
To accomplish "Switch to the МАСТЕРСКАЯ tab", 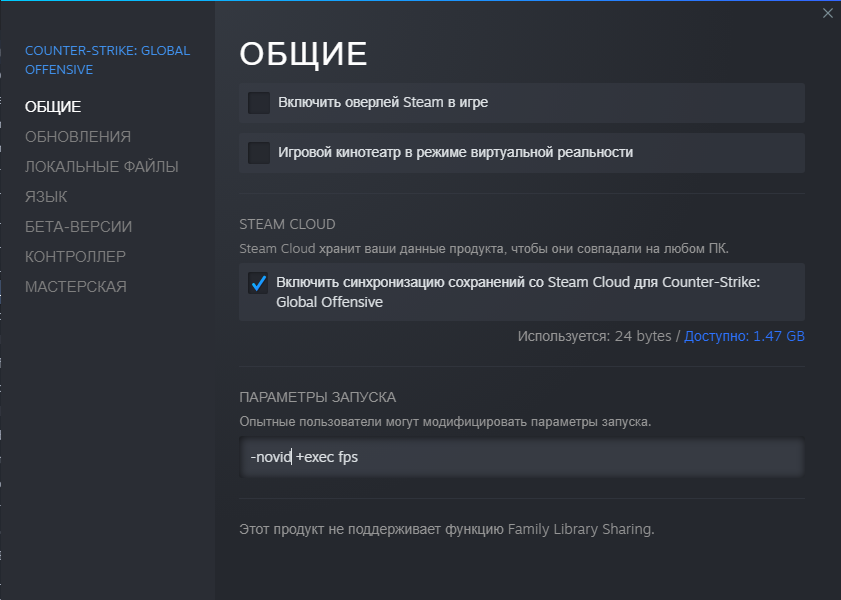I will [x=75, y=286].
